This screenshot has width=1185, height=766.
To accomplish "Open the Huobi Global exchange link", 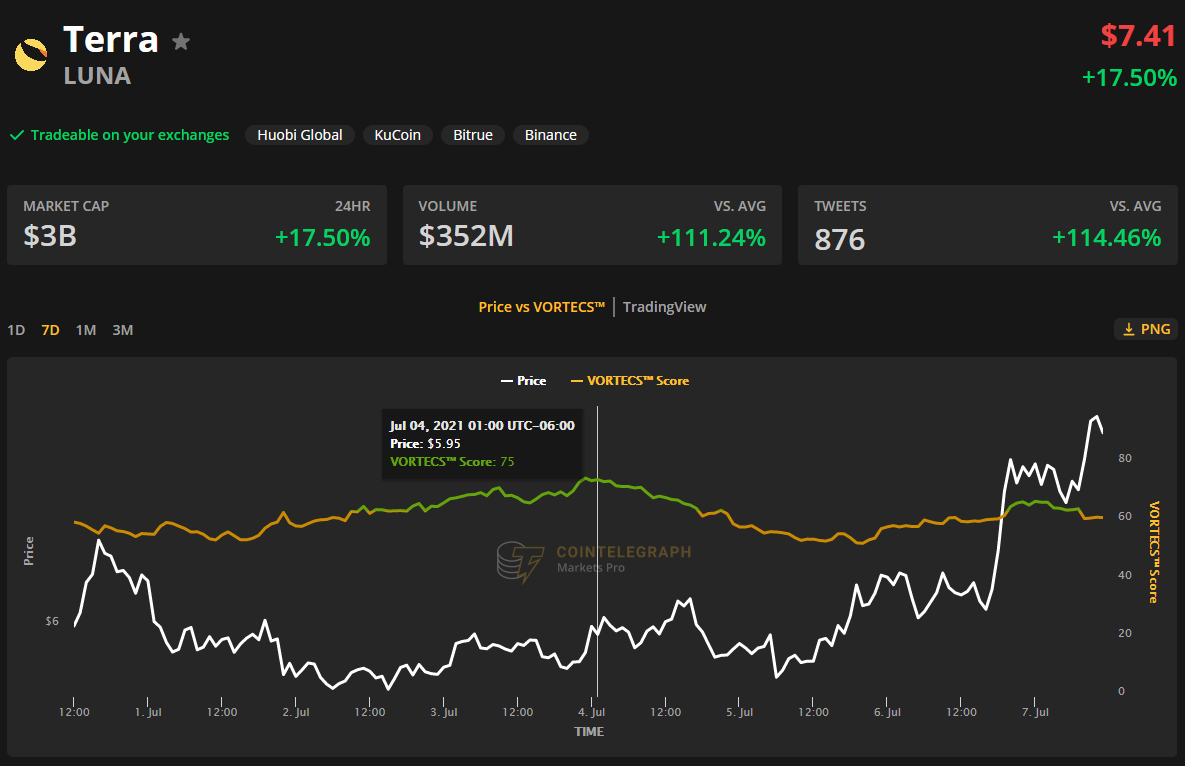I will click(x=299, y=135).
